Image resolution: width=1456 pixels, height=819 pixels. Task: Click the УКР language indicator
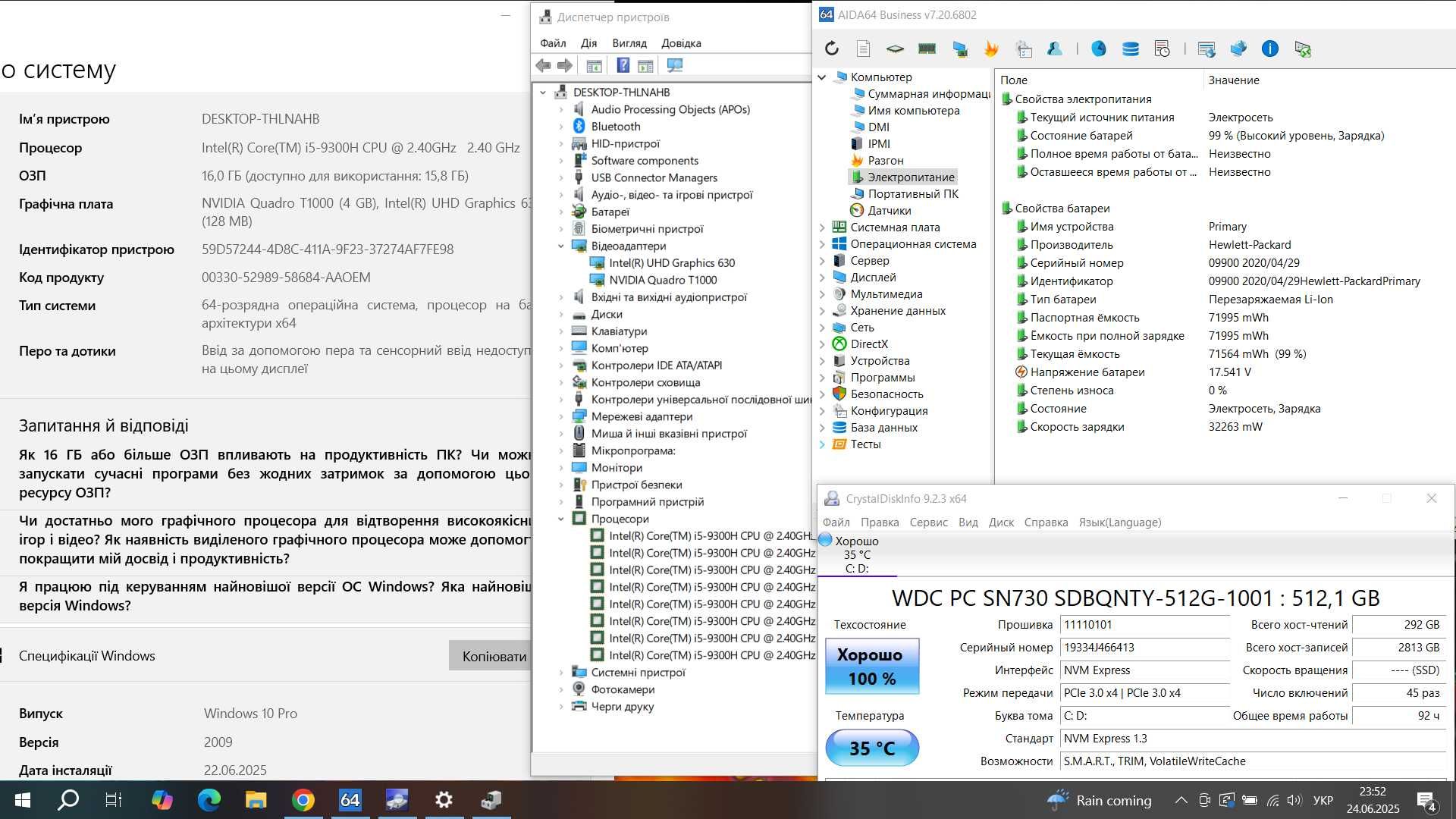point(1323,800)
